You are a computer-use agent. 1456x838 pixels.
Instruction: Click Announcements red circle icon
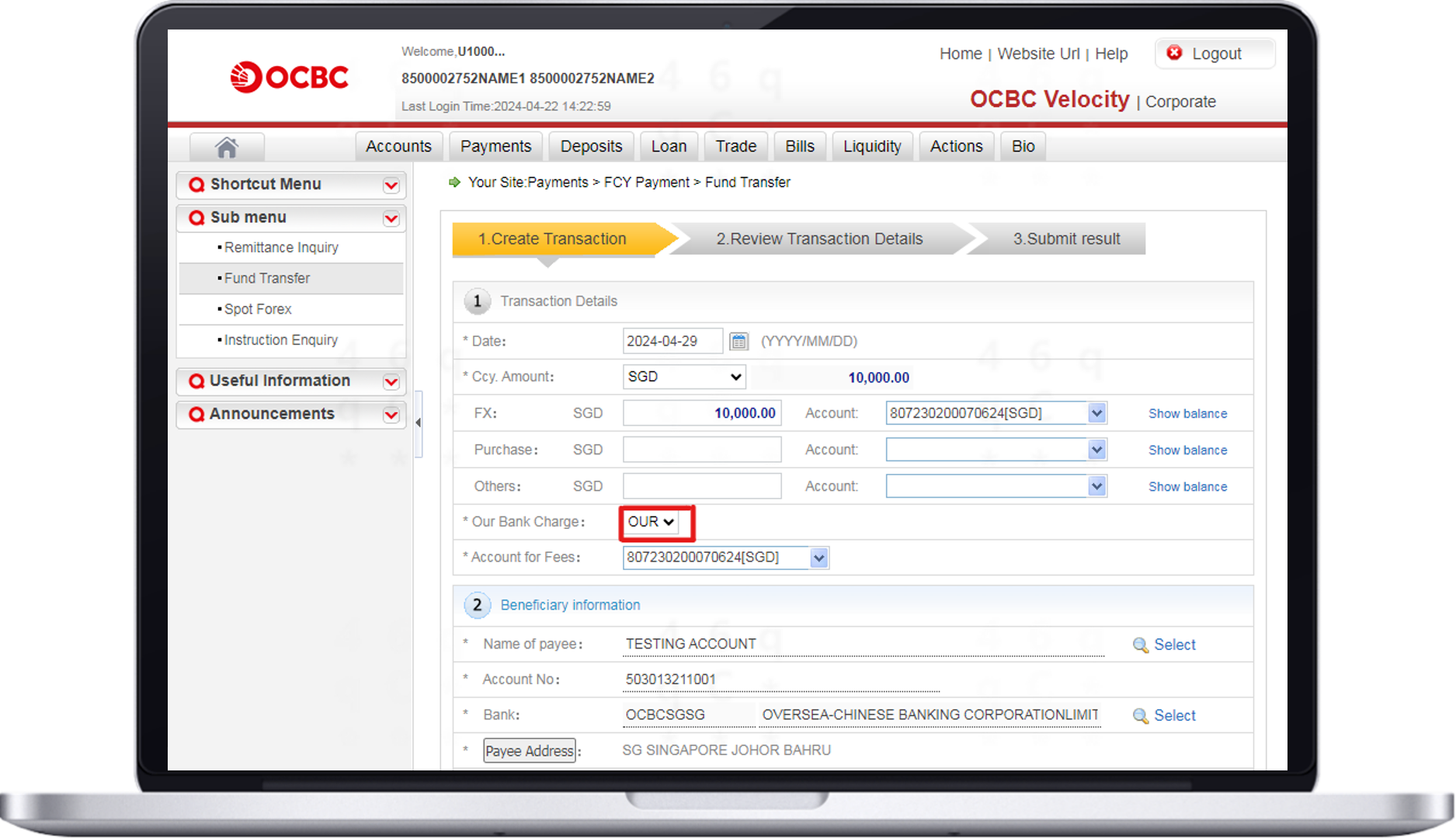pos(196,414)
